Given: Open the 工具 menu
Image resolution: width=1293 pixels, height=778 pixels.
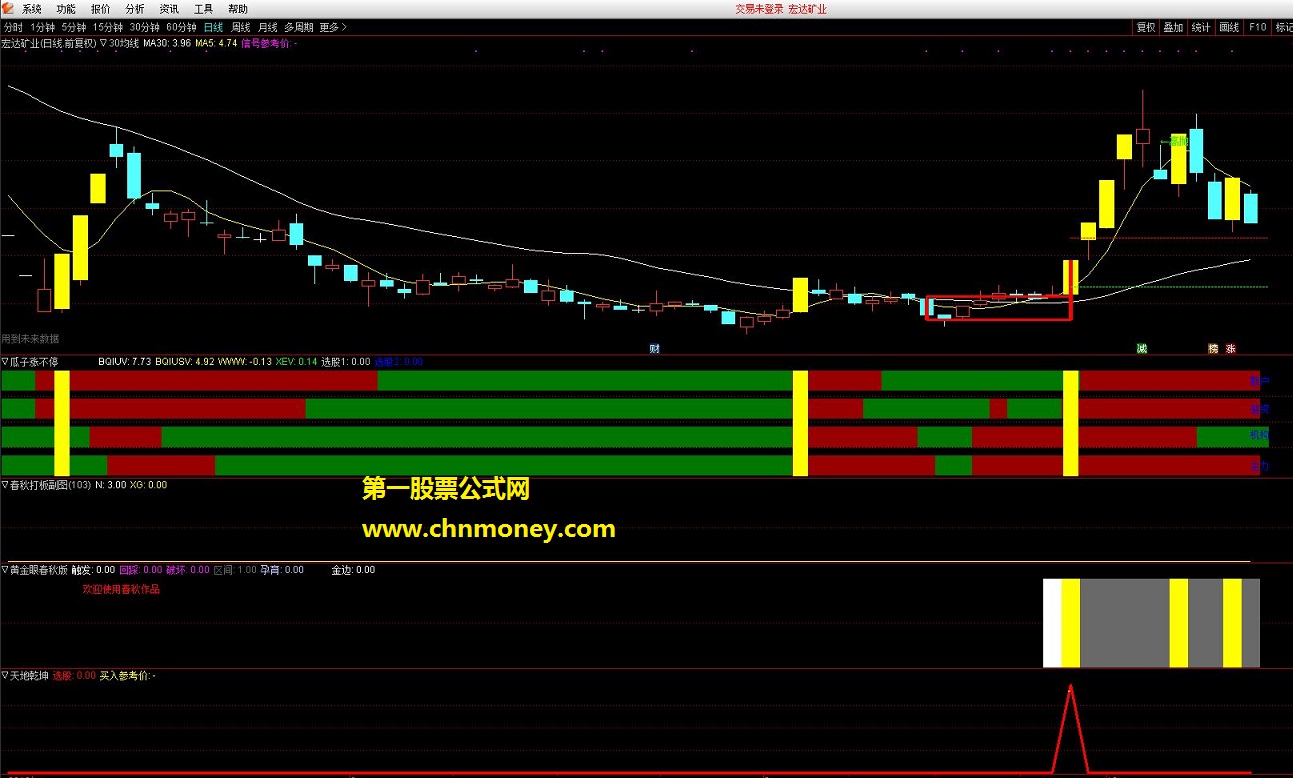Looking at the screenshot, I should 203,9.
